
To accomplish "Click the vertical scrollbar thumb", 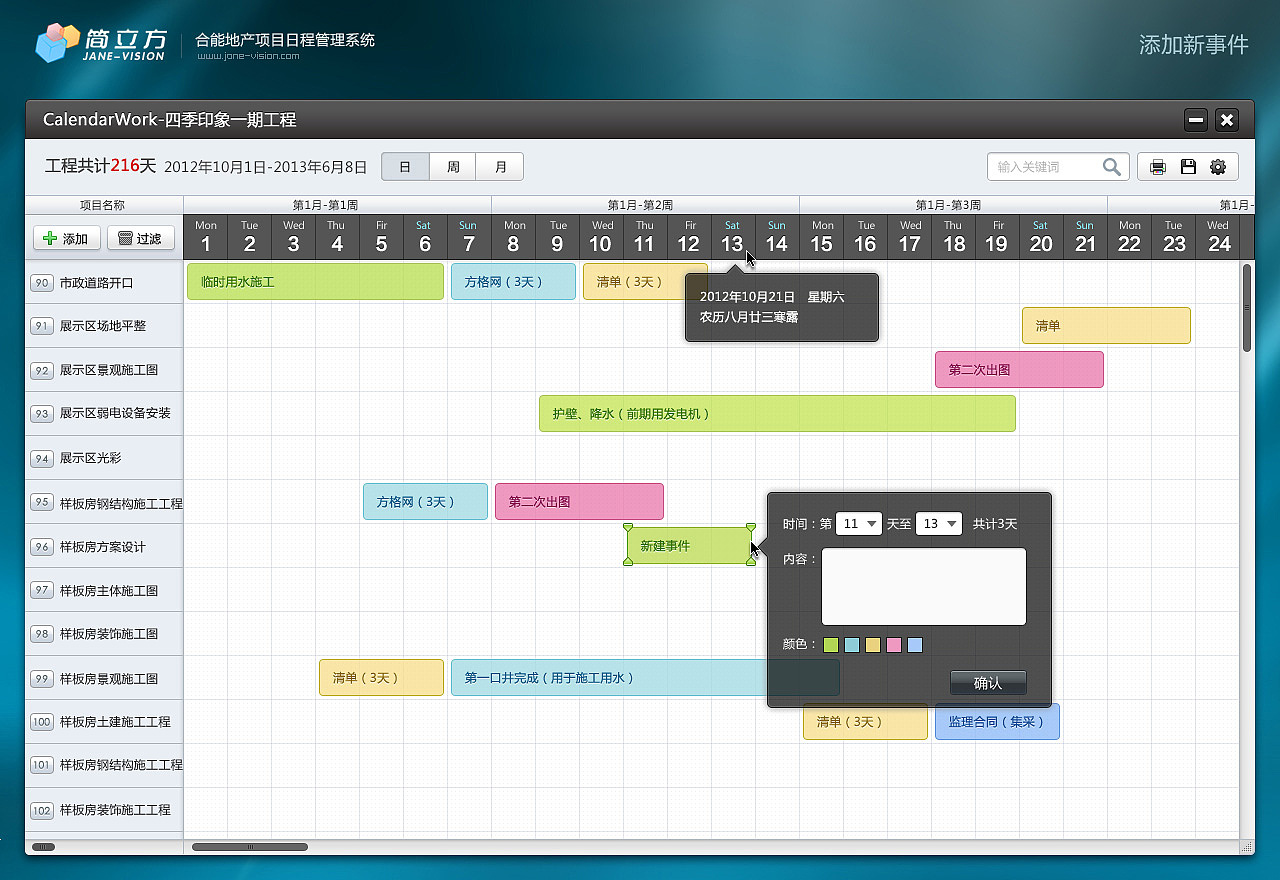I will 1247,307.
